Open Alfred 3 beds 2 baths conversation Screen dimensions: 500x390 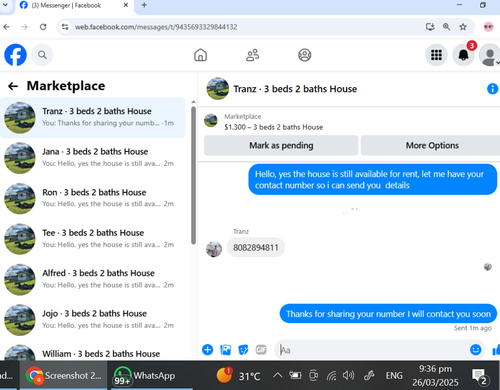(x=93, y=279)
